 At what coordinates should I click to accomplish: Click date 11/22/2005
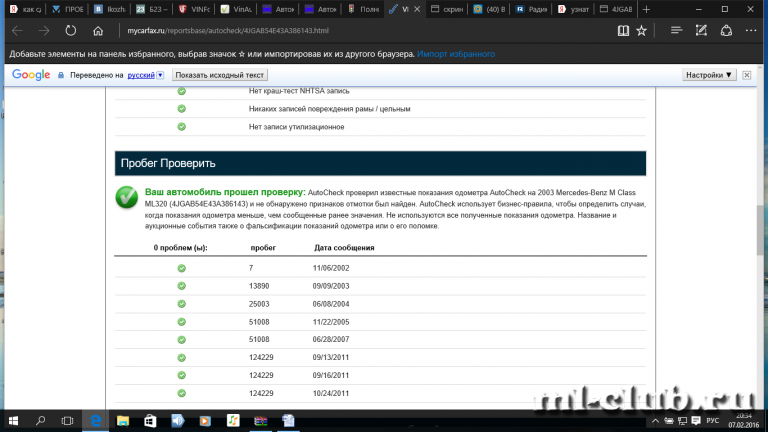331,322
